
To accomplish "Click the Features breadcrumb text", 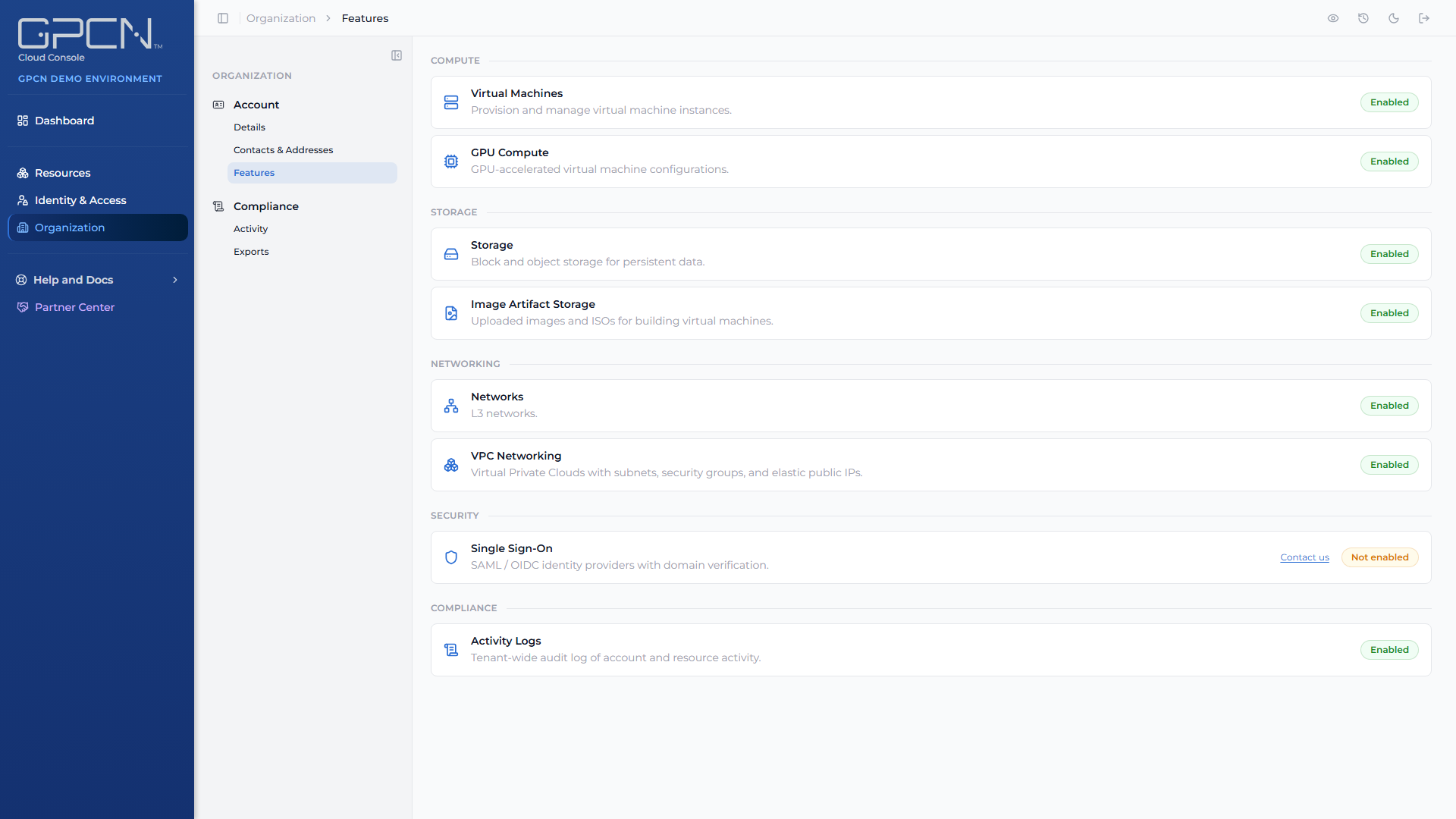I will tap(365, 18).
